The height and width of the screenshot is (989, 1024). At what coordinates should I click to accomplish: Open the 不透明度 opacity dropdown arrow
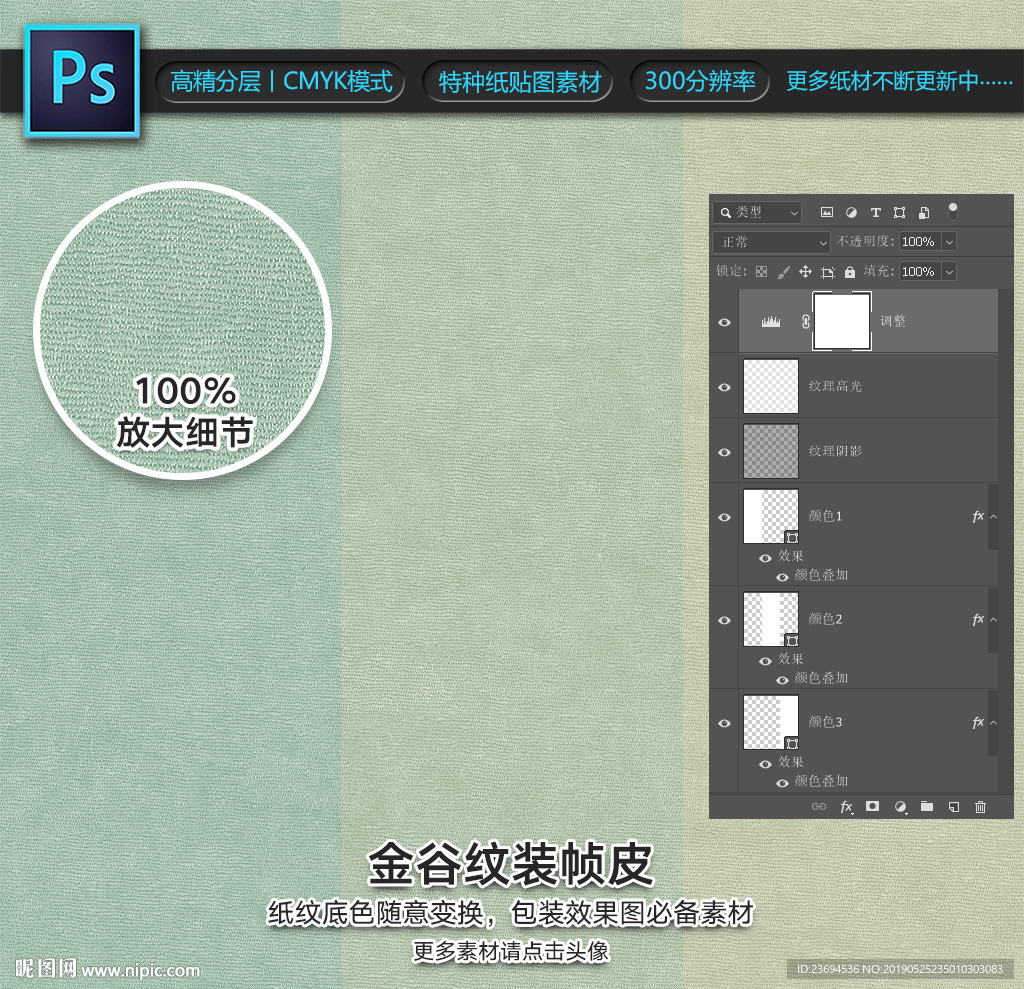(949, 242)
